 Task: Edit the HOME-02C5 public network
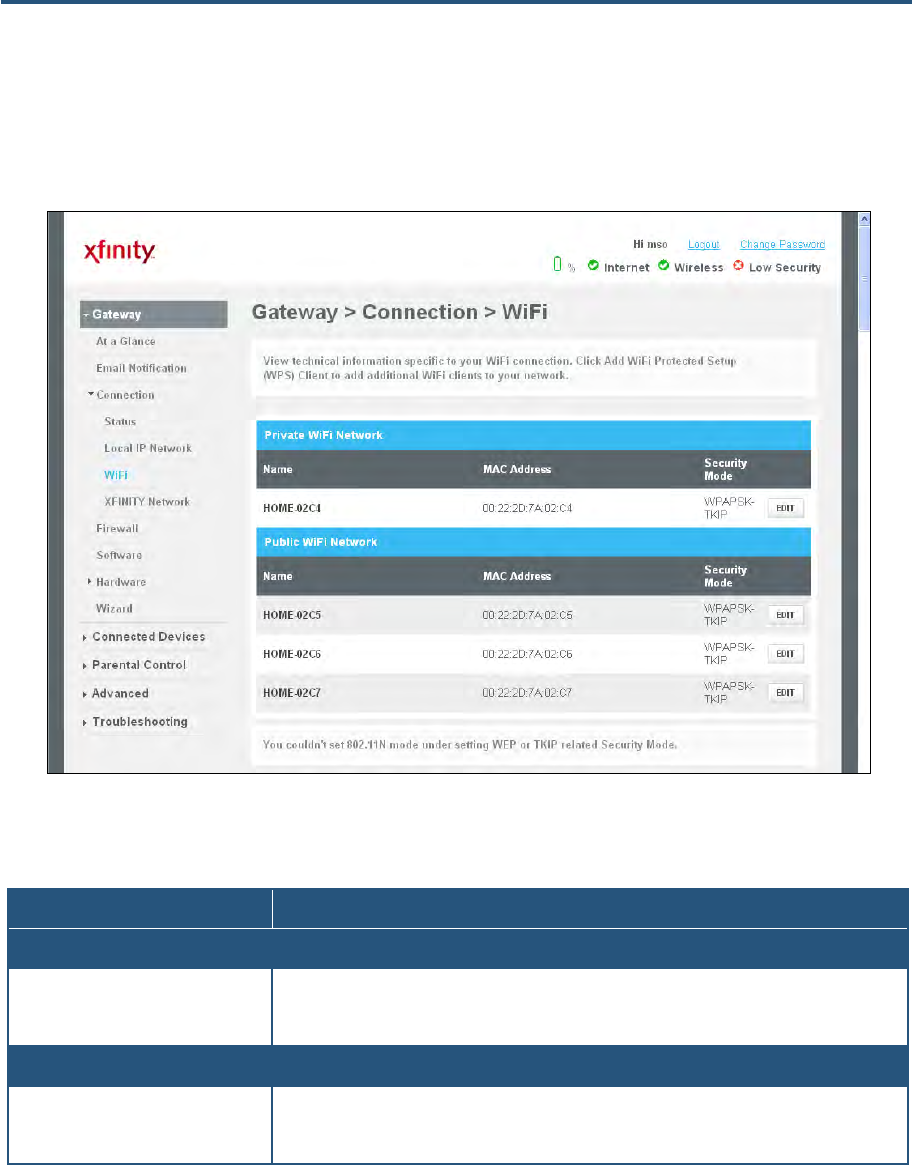[x=786, y=615]
